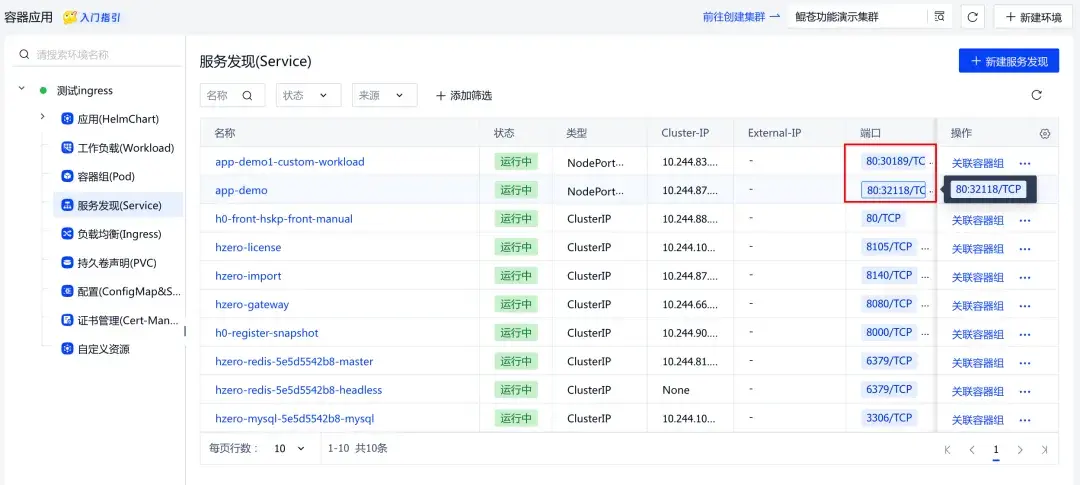Open the more actions menu for app-demo1-custom-workload

coord(1024,163)
